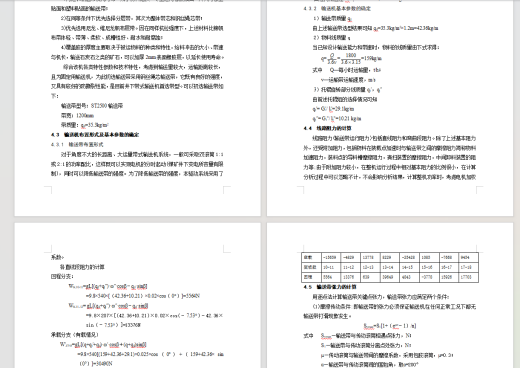Click table cell reading 15-16
This screenshot has height=368, width=520.
(430, 267)
